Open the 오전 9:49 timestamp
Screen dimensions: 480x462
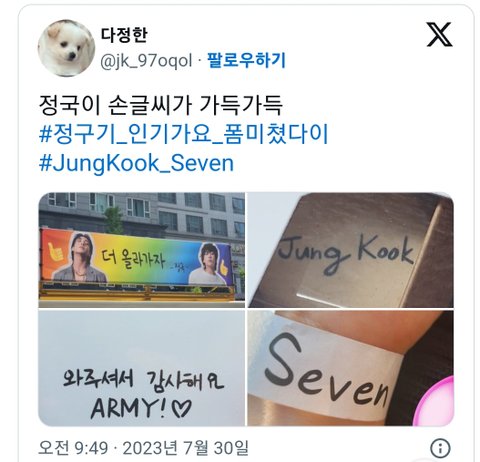pos(73,448)
